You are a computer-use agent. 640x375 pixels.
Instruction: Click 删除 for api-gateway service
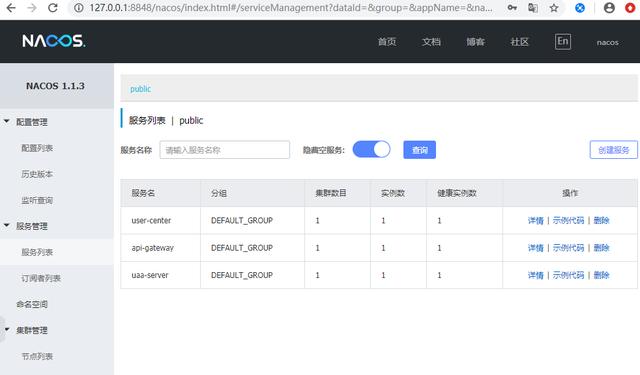coord(601,248)
